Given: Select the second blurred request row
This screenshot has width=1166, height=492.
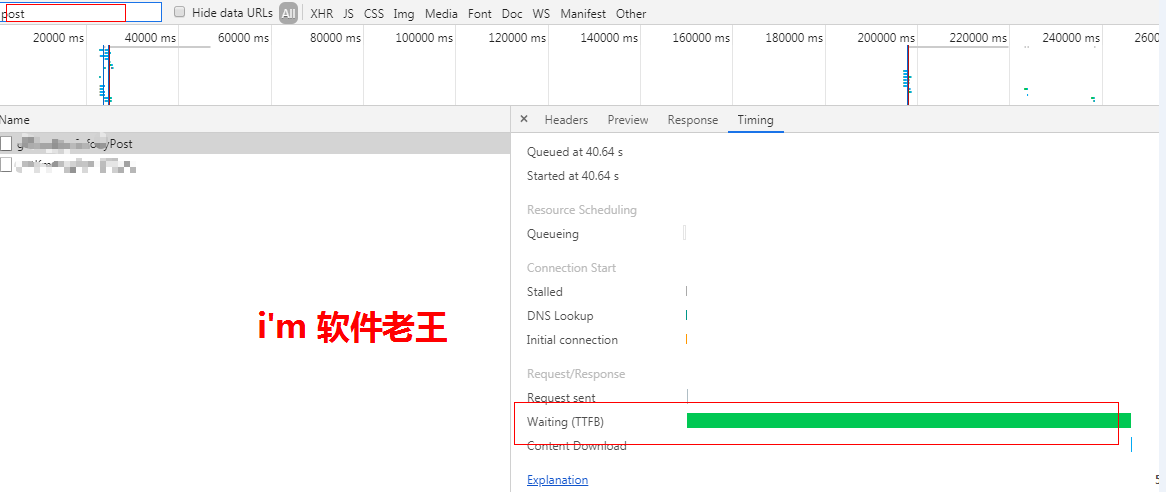Looking at the screenshot, I should click(x=255, y=165).
